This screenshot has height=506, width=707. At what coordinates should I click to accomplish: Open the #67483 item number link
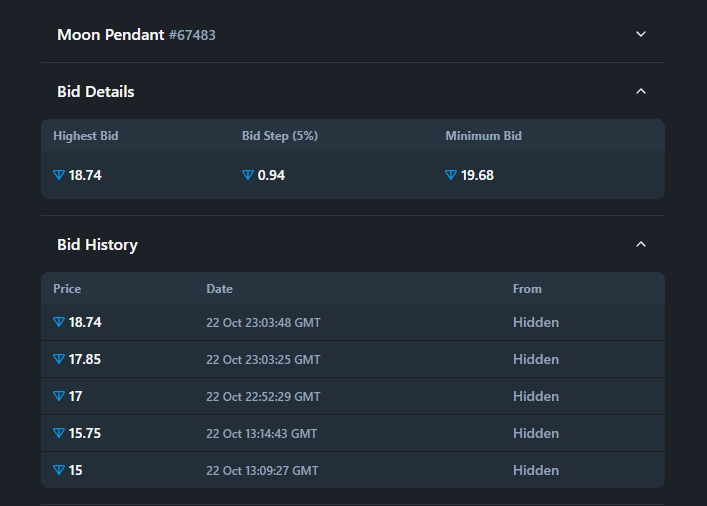(x=192, y=35)
